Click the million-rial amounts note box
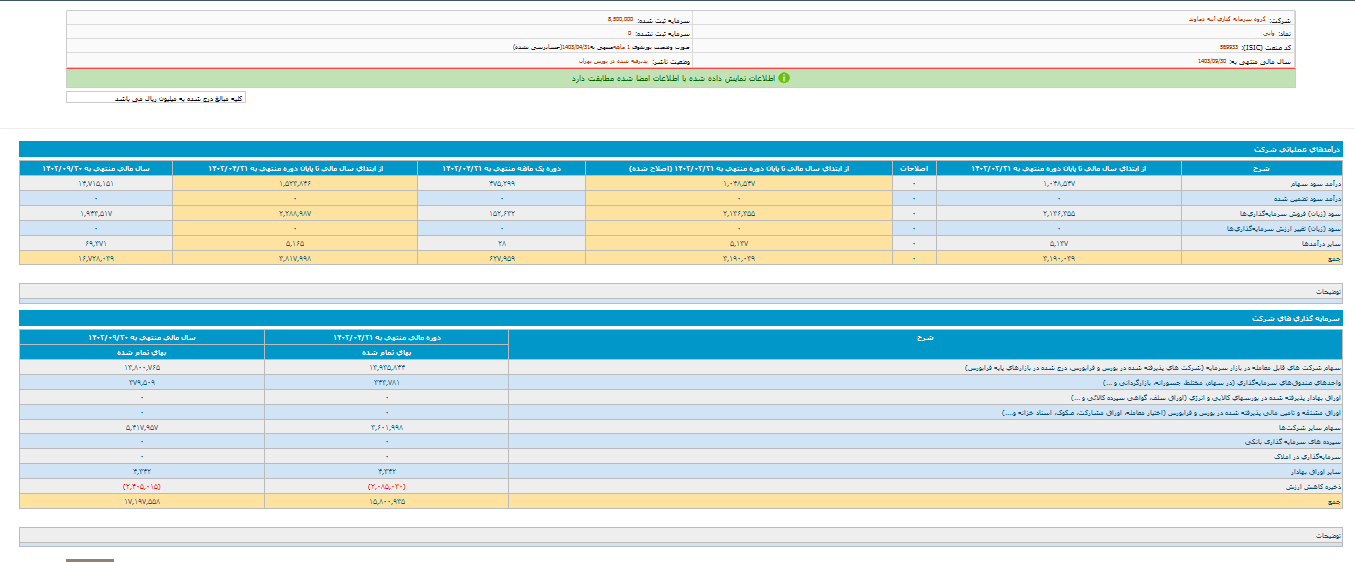 pyautogui.click(x=155, y=99)
